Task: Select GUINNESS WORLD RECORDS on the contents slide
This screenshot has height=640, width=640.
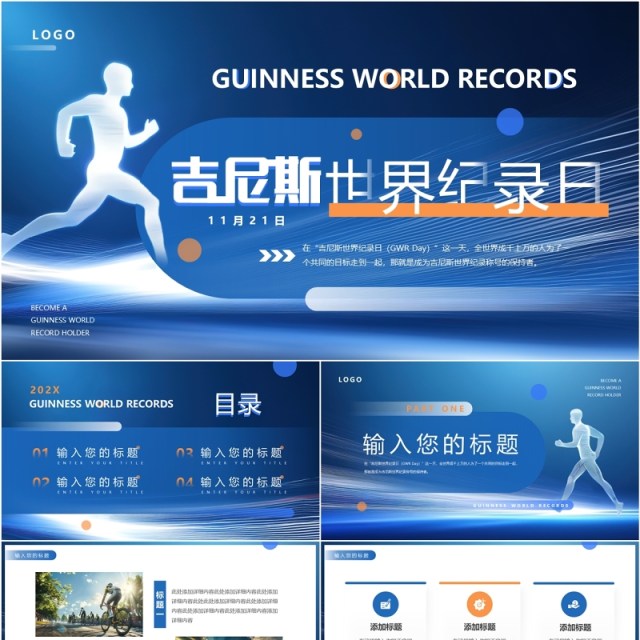Action: click(101, 404)
